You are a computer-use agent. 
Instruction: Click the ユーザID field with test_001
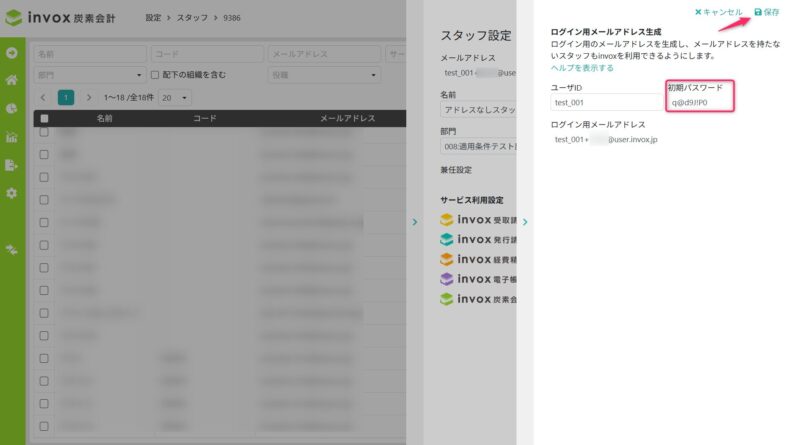pyautogui.click(x=607, y=103)
